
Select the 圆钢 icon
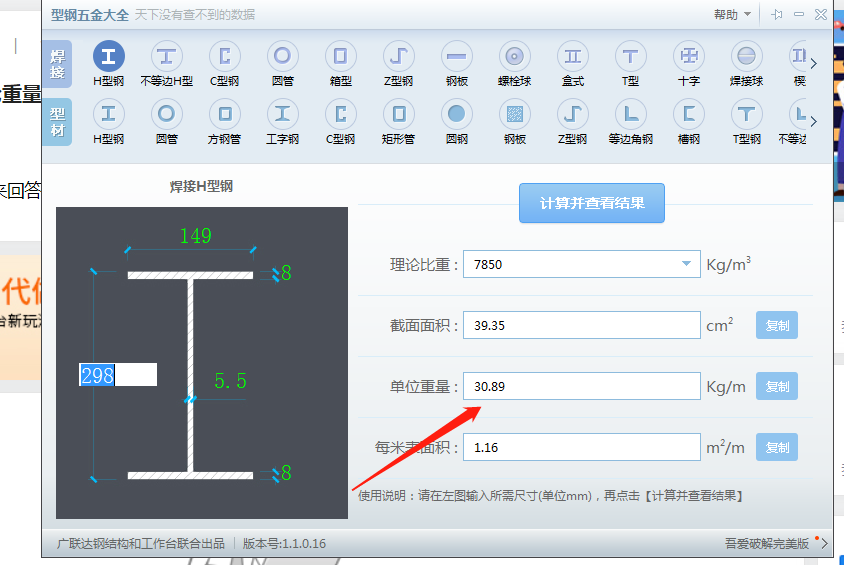point(456,114)
